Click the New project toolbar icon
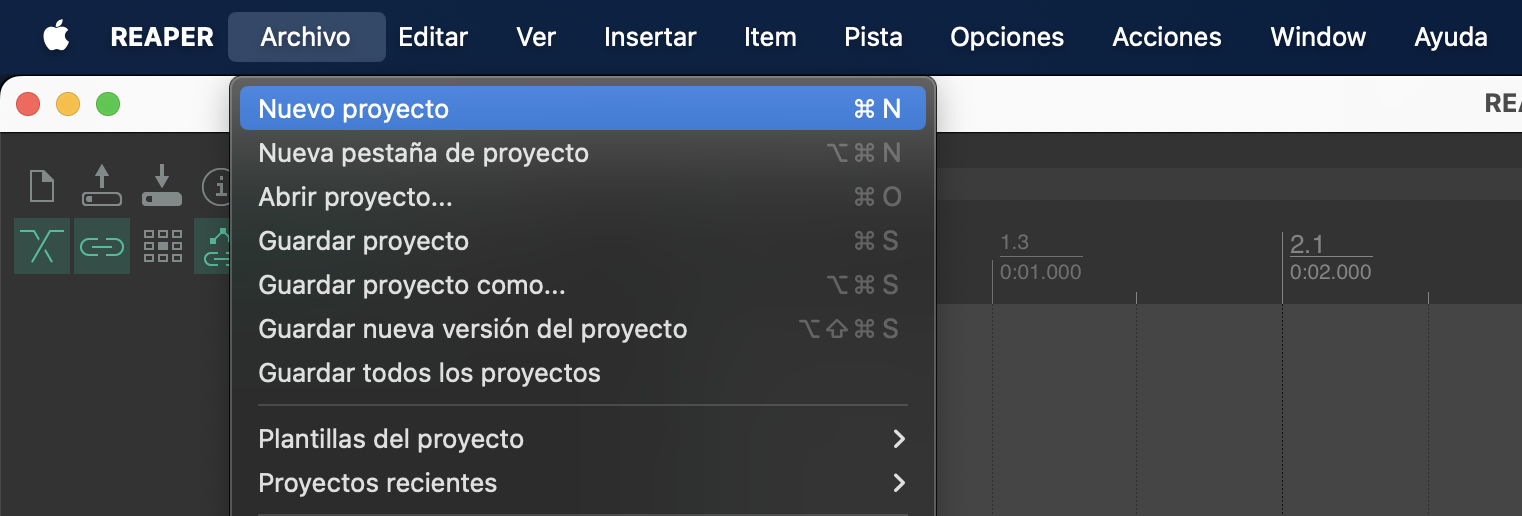 [x=42, y=186]
